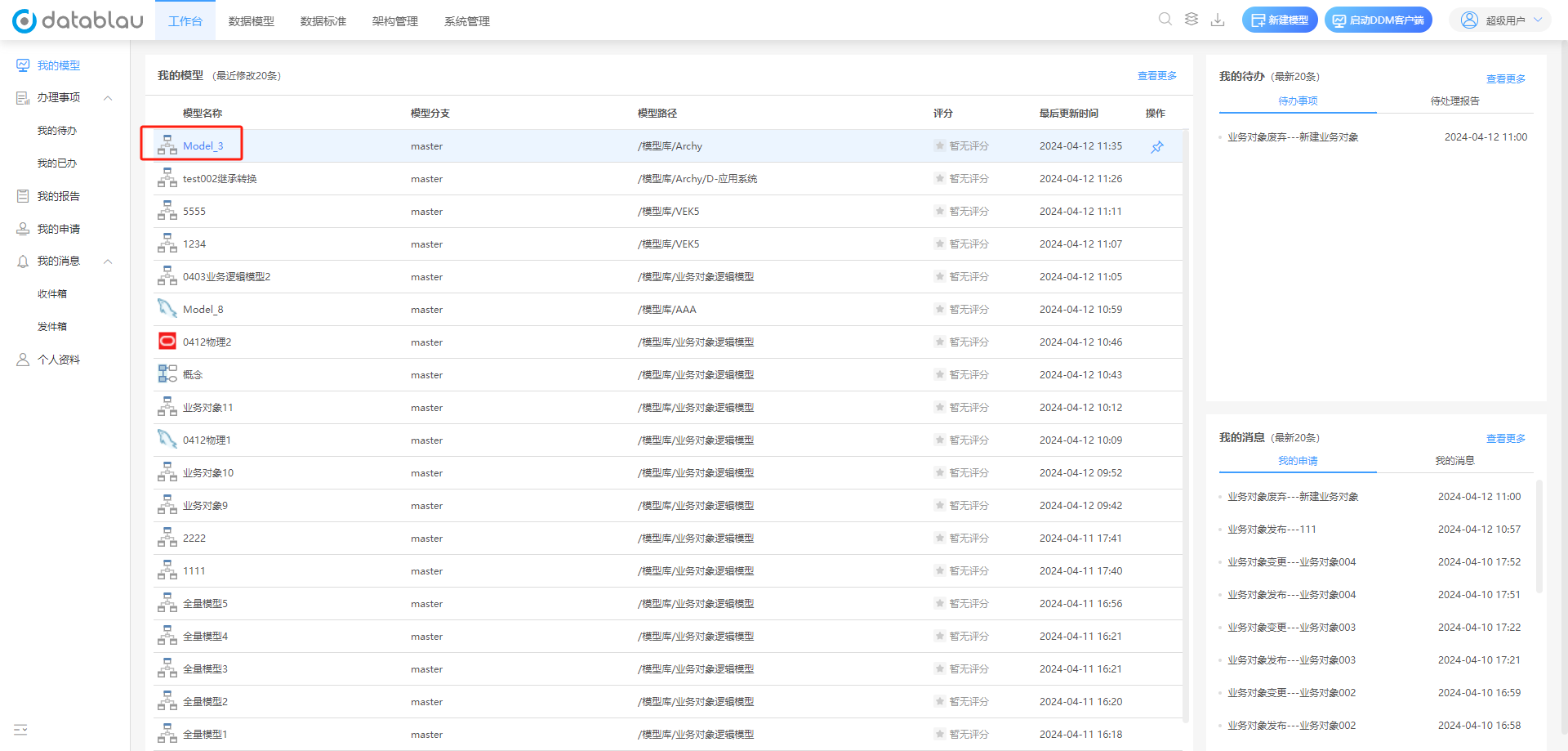
Task: Open 收件箱 in sidebar
Action: coord(52,294)
